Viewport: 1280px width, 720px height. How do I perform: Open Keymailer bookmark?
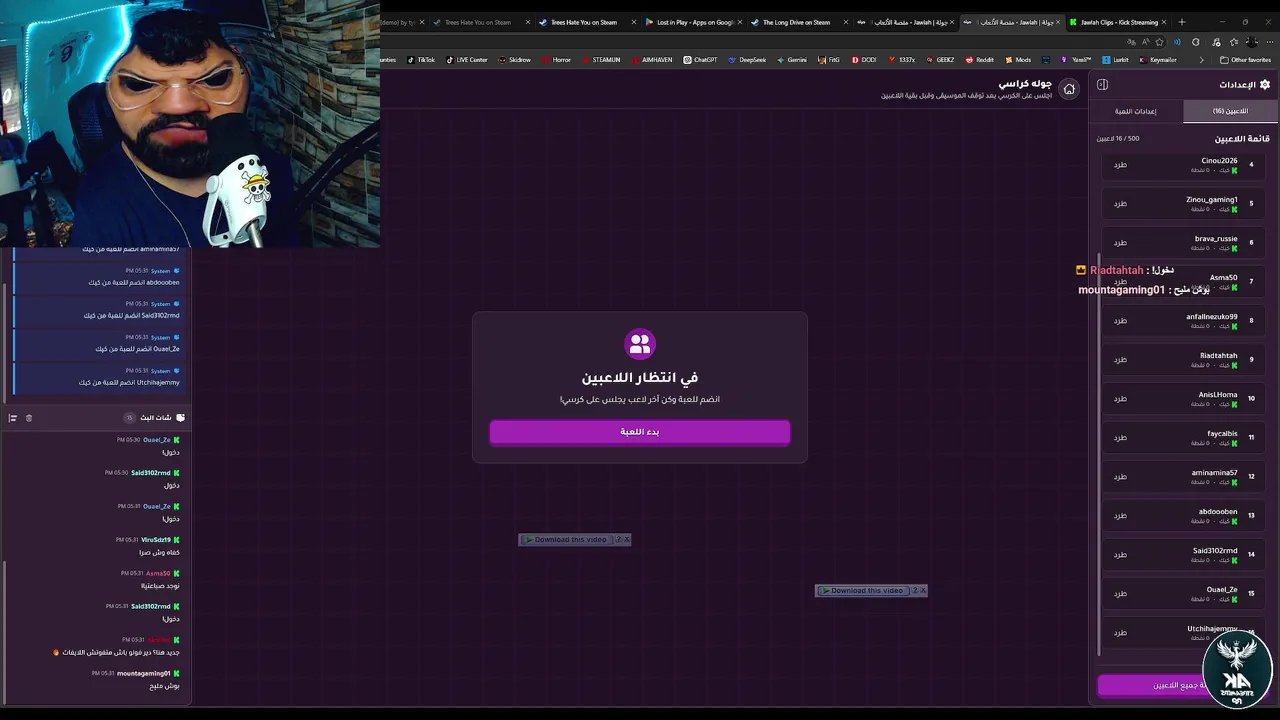(1158, 60)
